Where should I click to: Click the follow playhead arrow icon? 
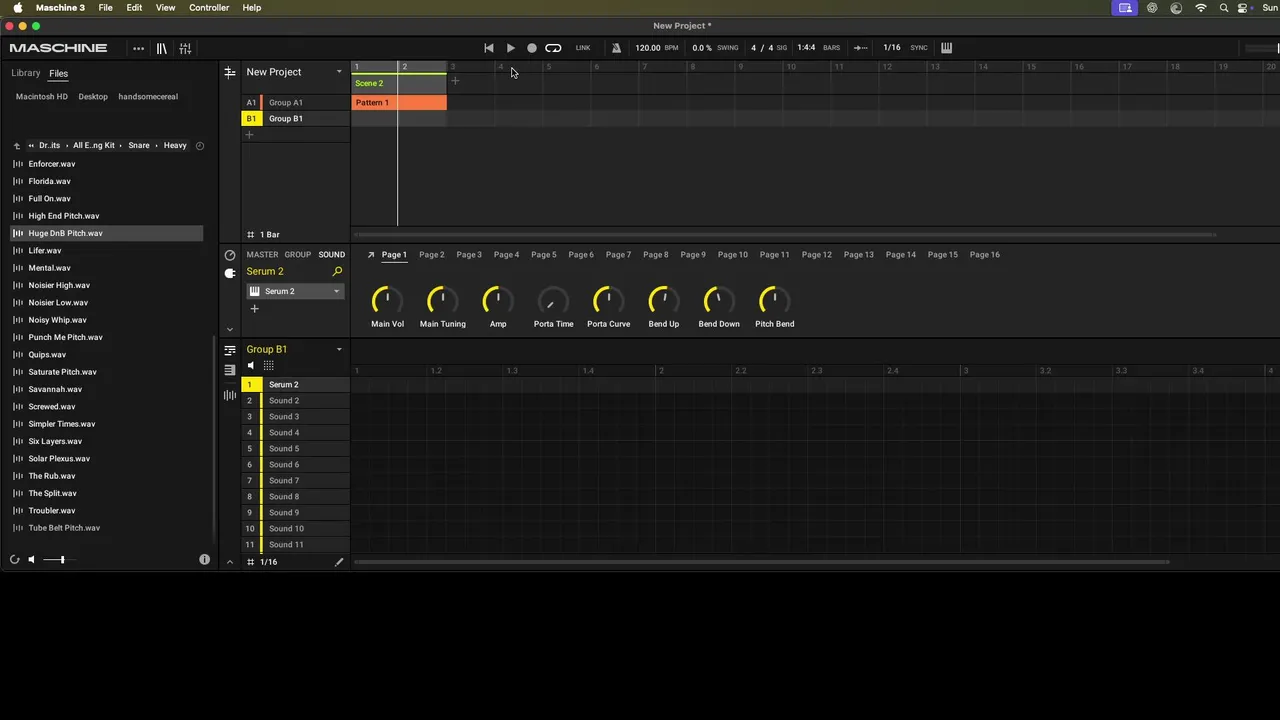860,48
